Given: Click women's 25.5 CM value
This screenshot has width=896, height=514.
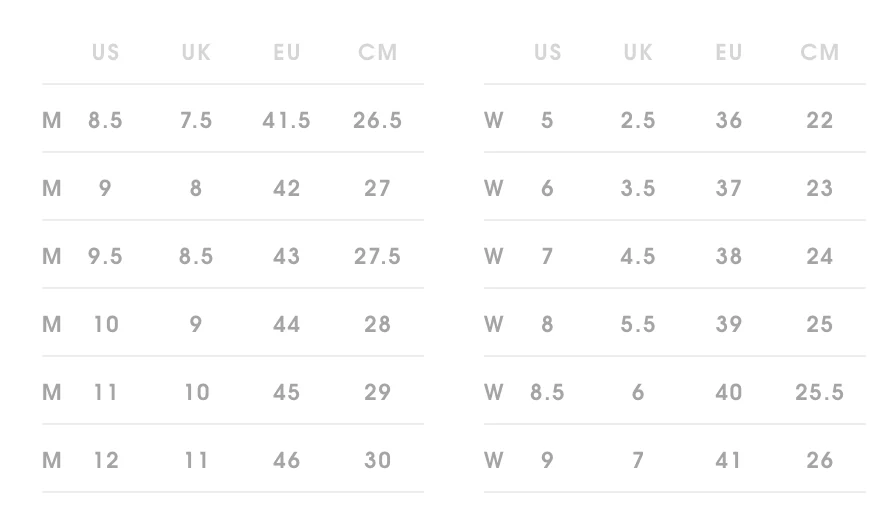Looking at the screenshot, I should coord(820,392).
